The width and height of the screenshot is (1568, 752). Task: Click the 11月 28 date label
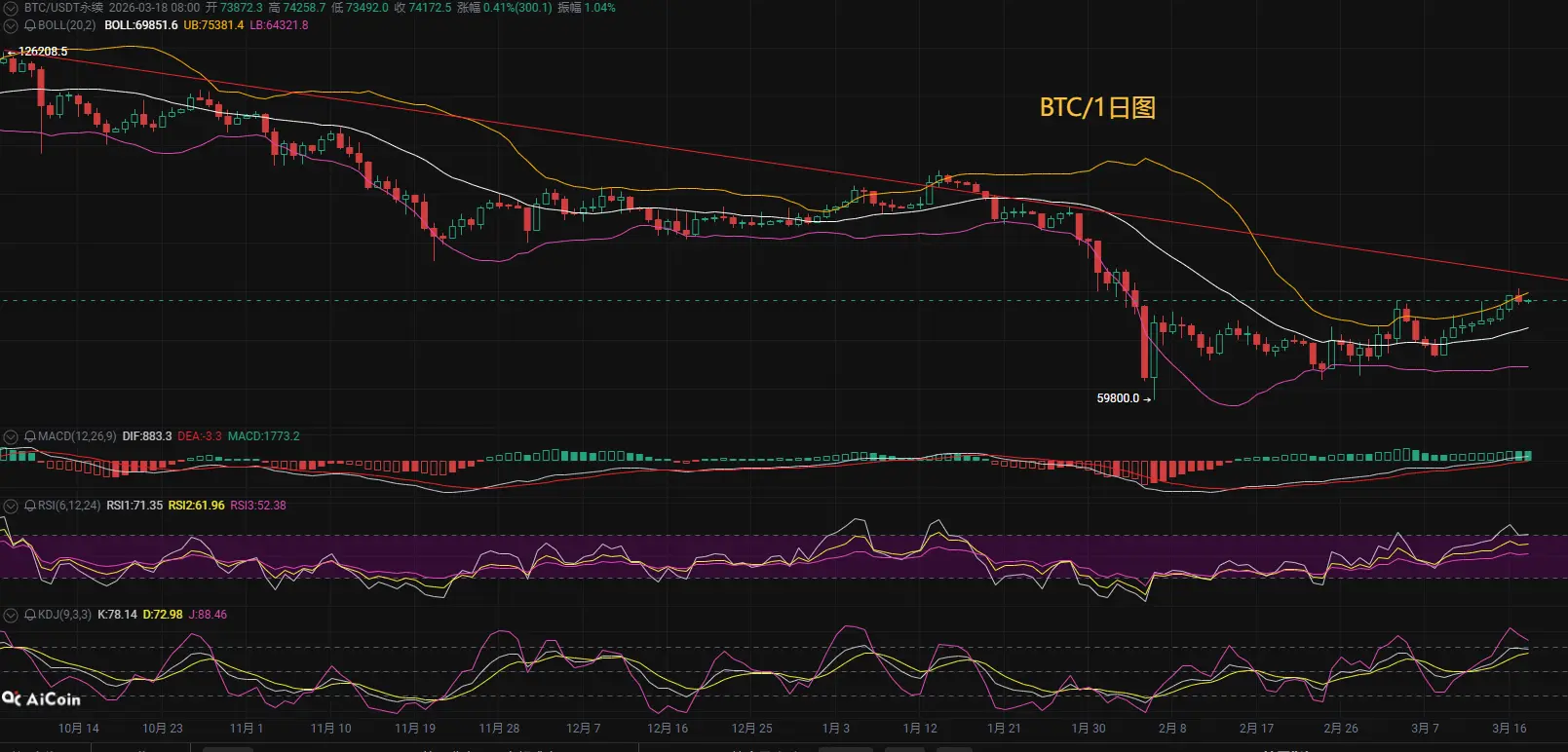(x=499, y=729)
